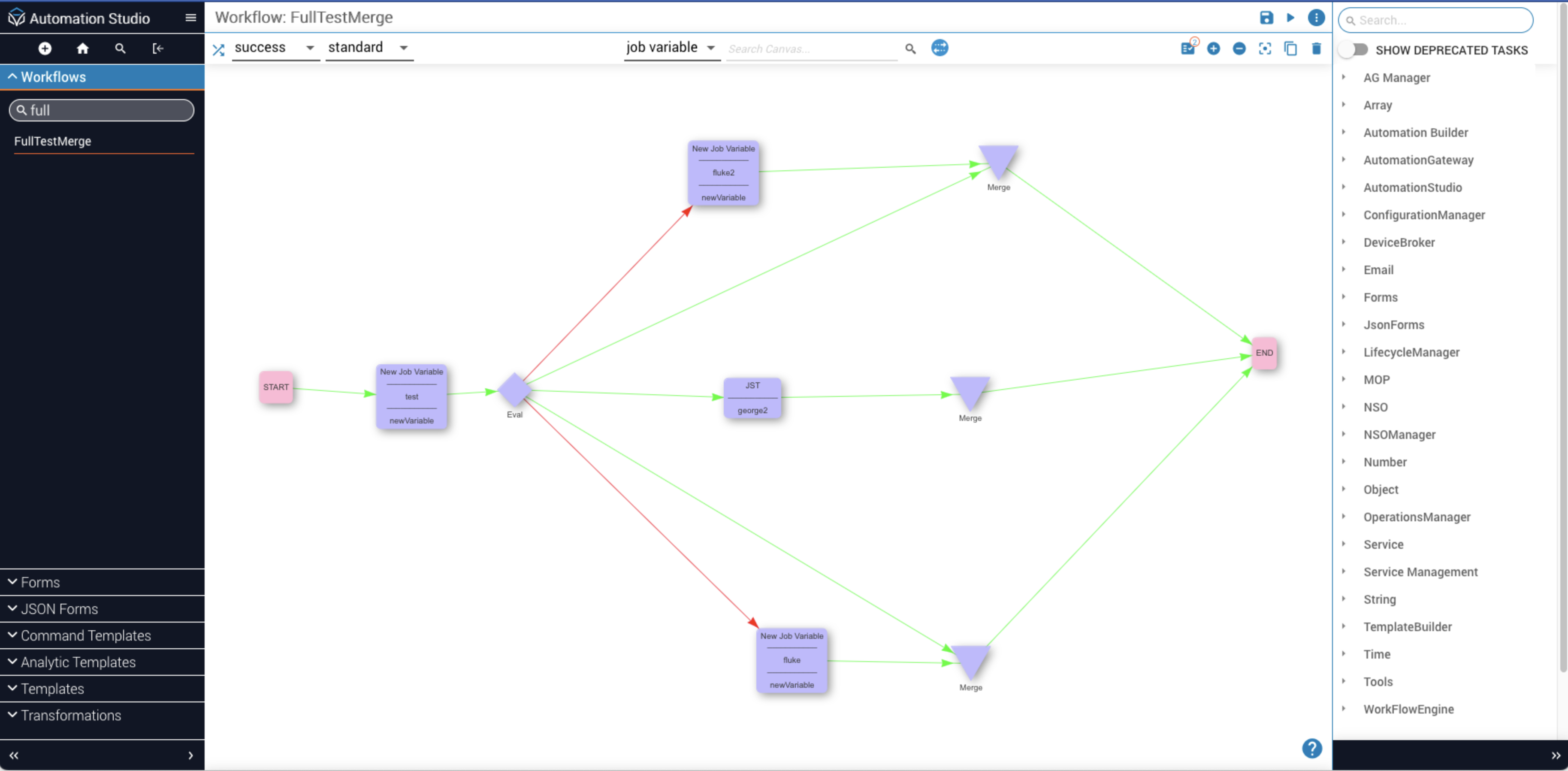Run the workflow with play icon

coord(1290,18)
